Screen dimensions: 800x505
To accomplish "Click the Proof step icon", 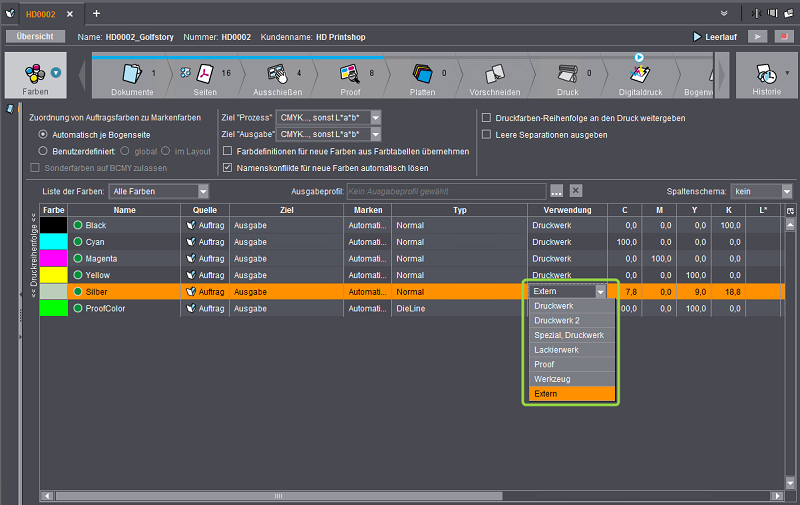I will click(351, 75).
